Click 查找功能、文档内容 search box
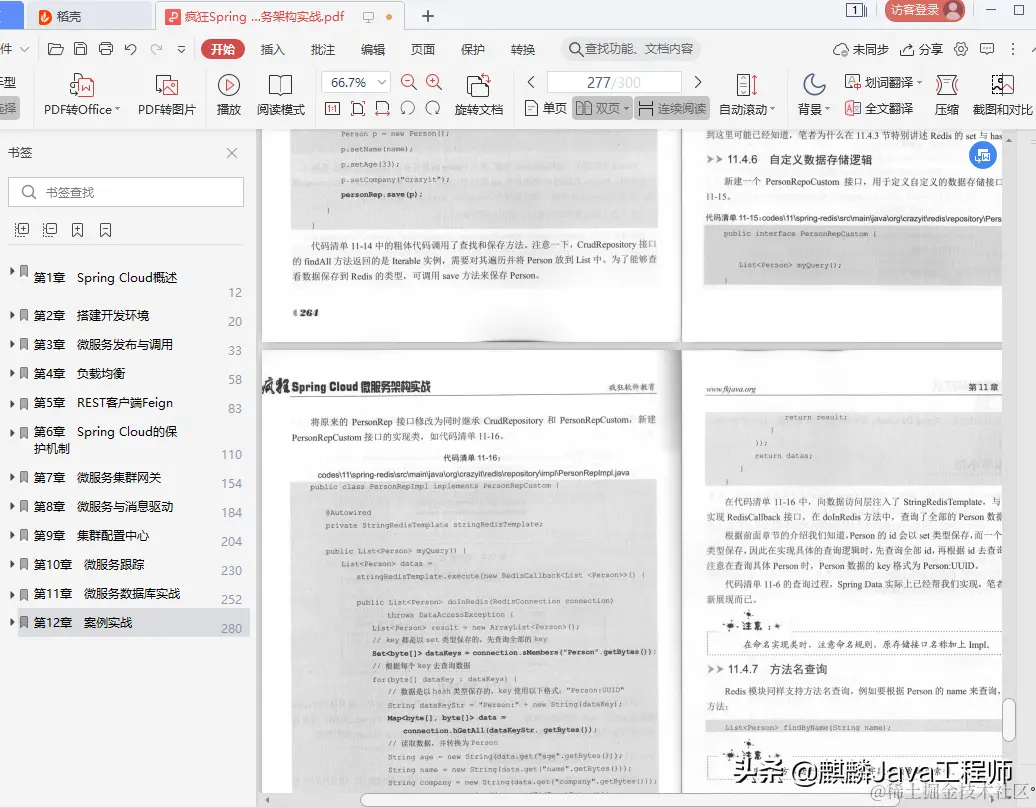This screenshot has height=808, width=1036. (632, 49)
